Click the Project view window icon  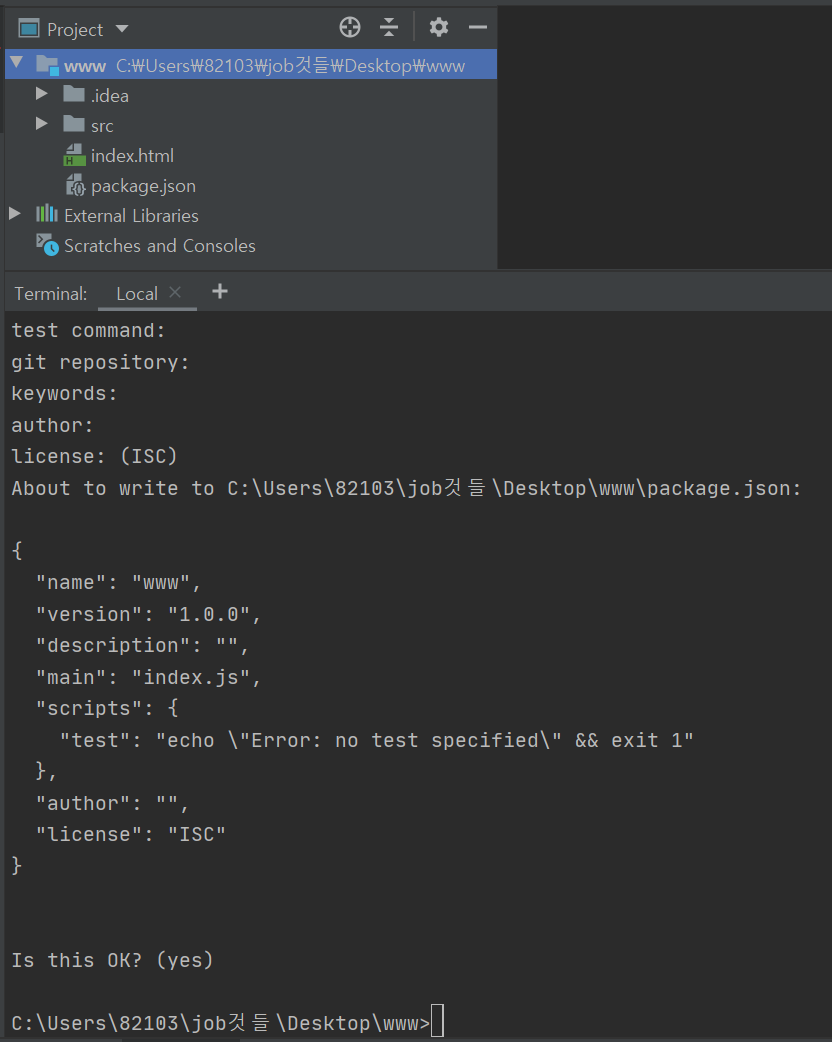tap(29, 29)
